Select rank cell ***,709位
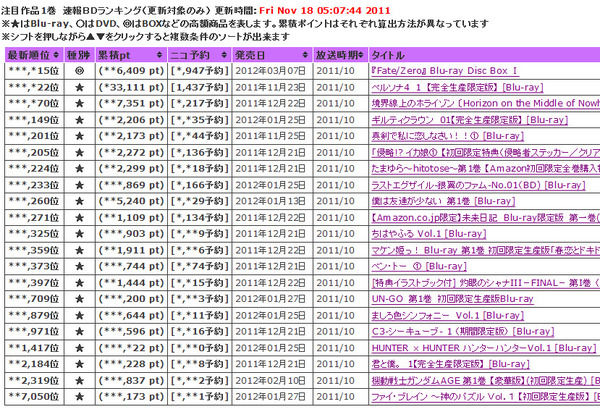Image resolution: width=600 pixels, height=412 pixels. (x=34, y=299)
